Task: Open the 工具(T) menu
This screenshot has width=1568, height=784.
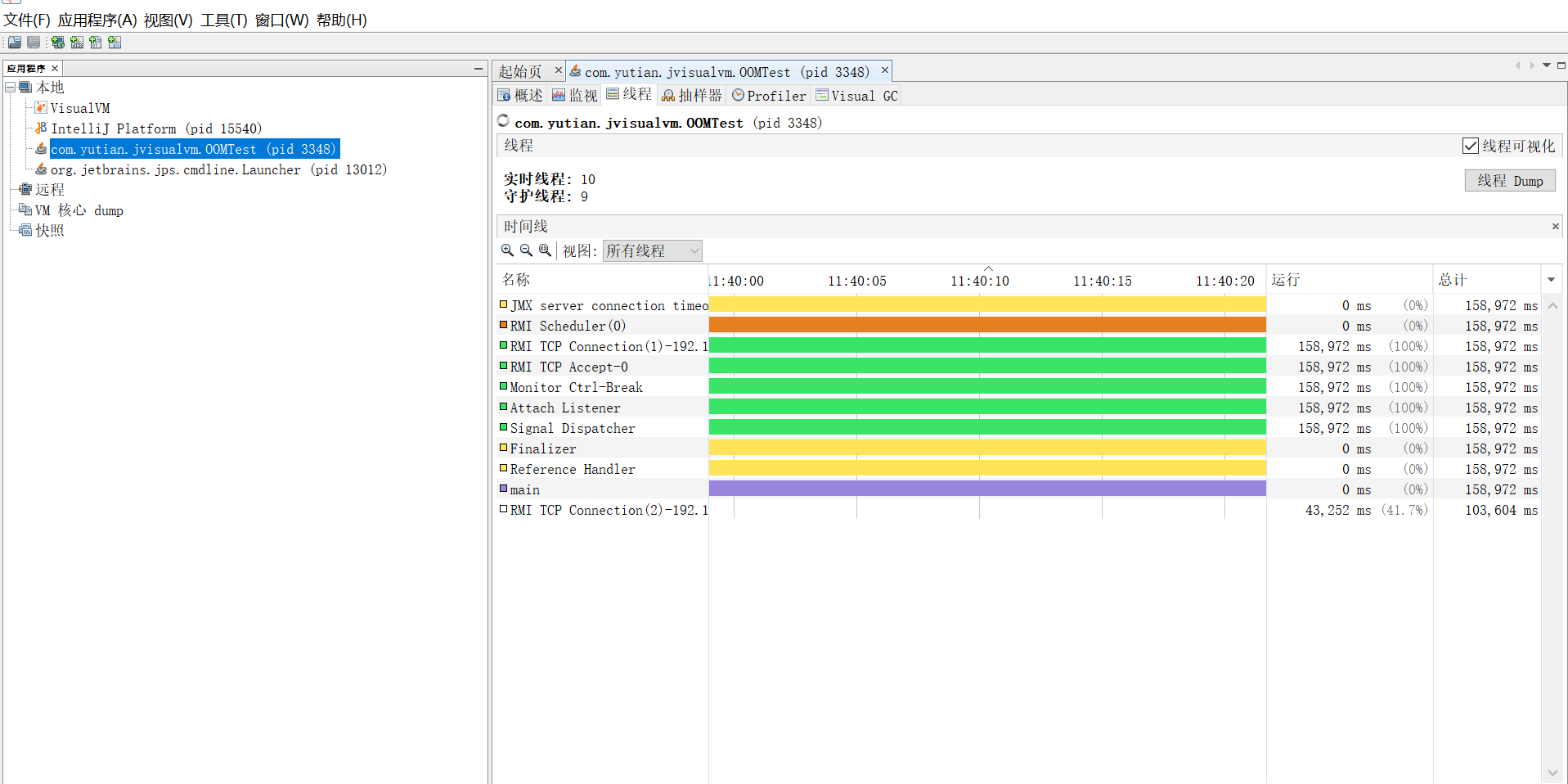Action: [223, 20]
